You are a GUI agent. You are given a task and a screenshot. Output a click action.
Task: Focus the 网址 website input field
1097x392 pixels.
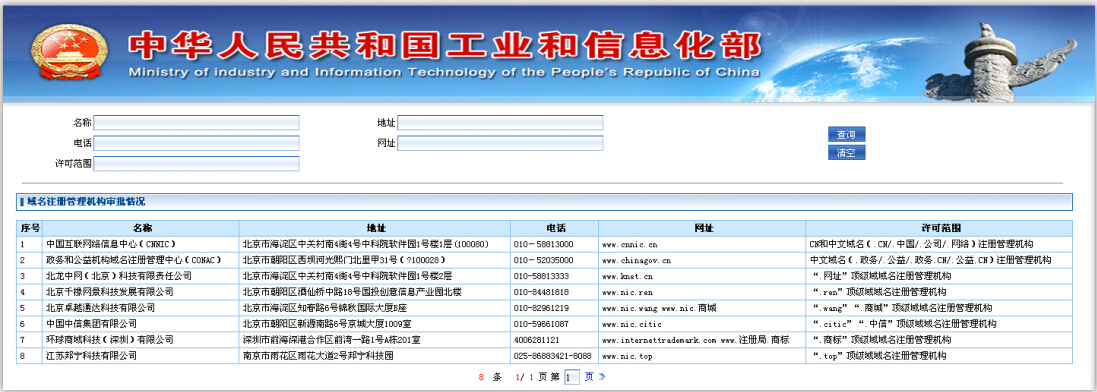pyautogui.click(x=500, y=143)
